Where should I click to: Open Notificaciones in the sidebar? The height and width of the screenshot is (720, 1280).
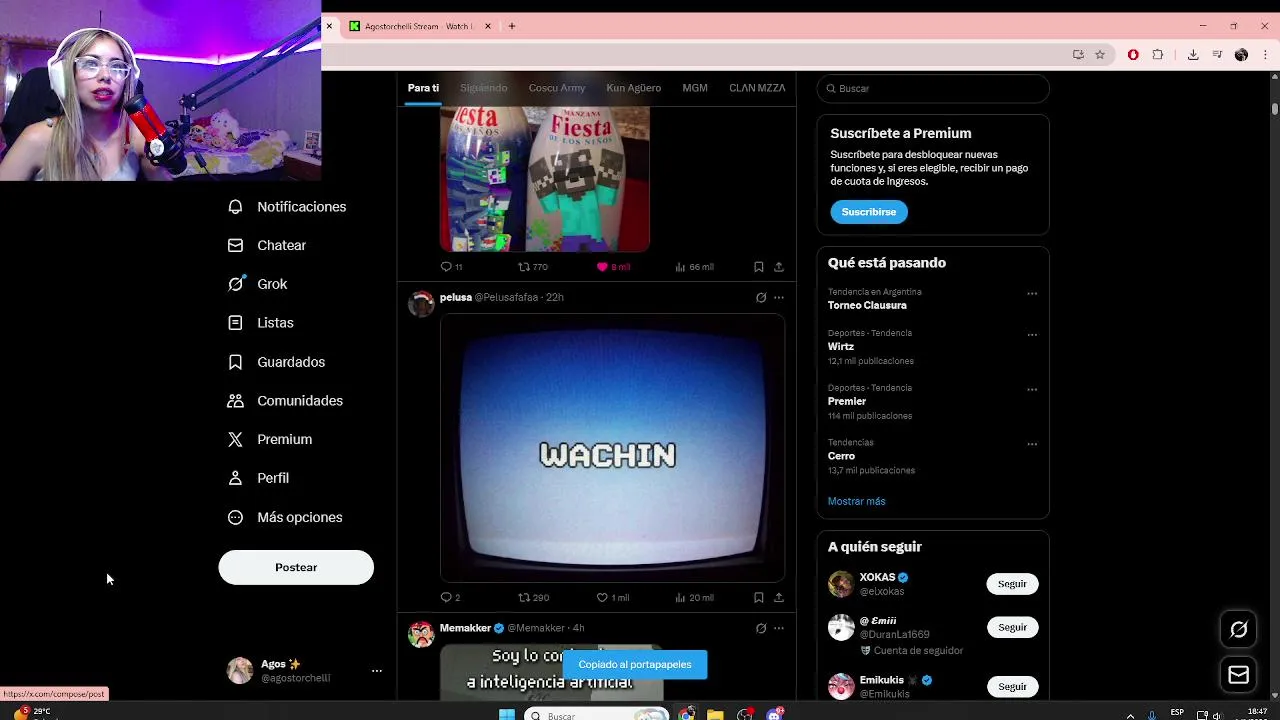[287, 206]
